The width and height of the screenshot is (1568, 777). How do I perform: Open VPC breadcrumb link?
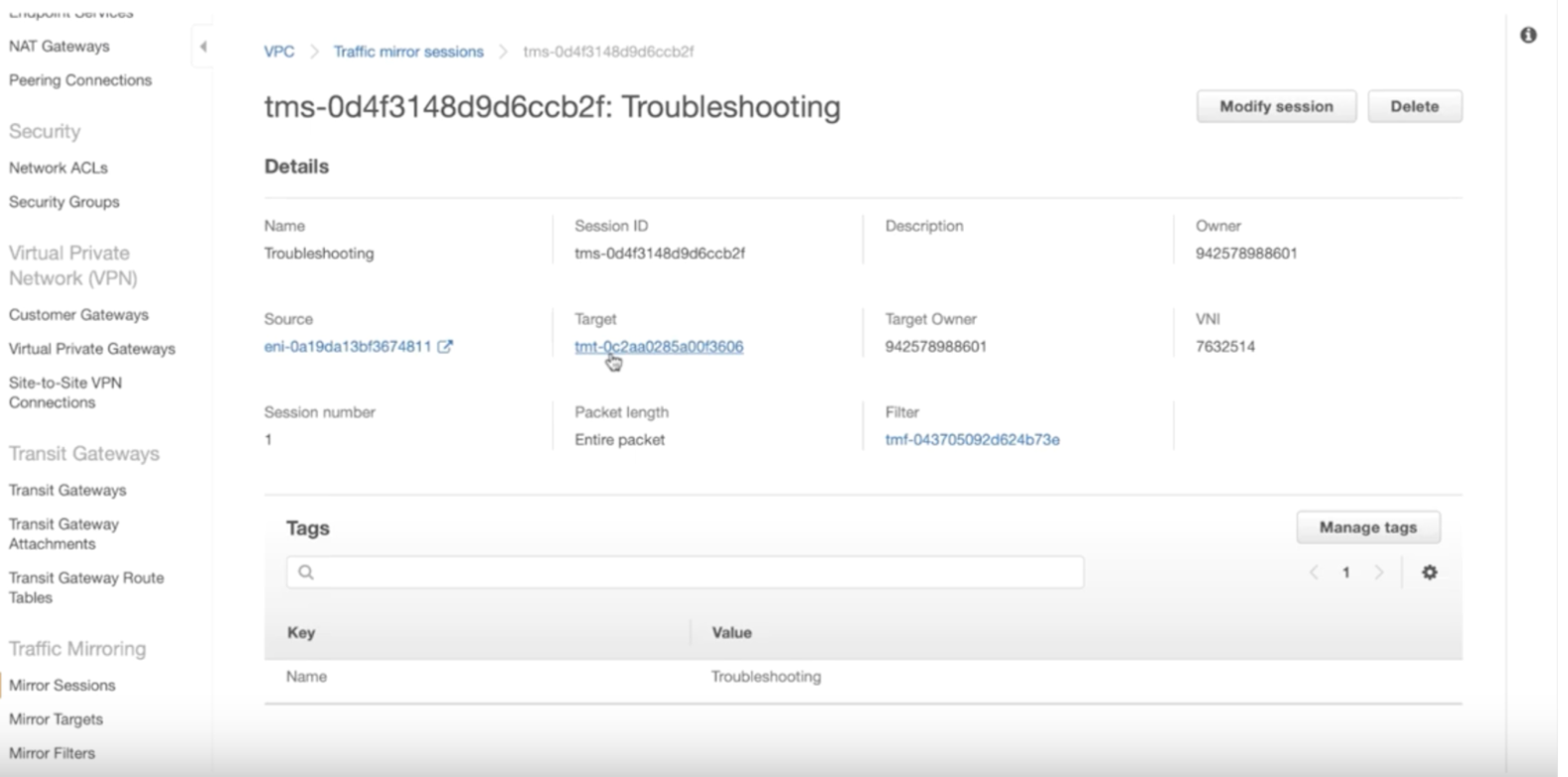(279, 52)
